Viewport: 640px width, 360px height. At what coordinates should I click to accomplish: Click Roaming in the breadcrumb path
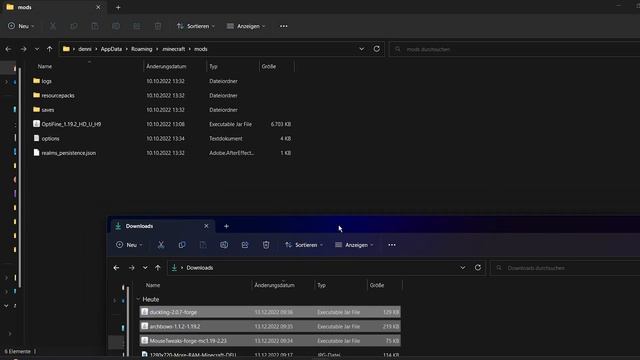pyautogui.click(x=142, y=49)
